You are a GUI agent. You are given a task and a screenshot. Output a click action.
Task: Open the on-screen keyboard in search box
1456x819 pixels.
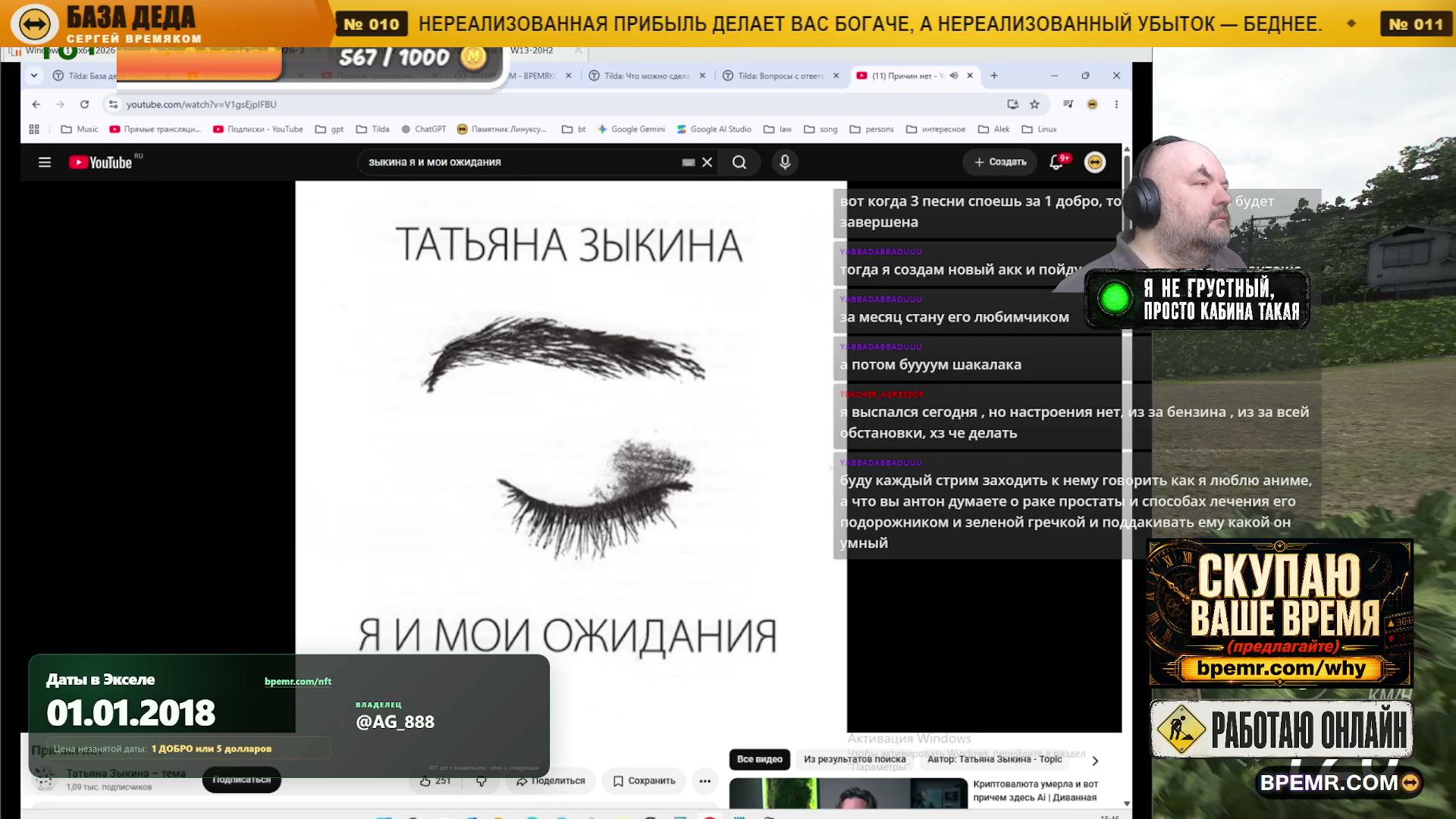click(x=689, y=162)
